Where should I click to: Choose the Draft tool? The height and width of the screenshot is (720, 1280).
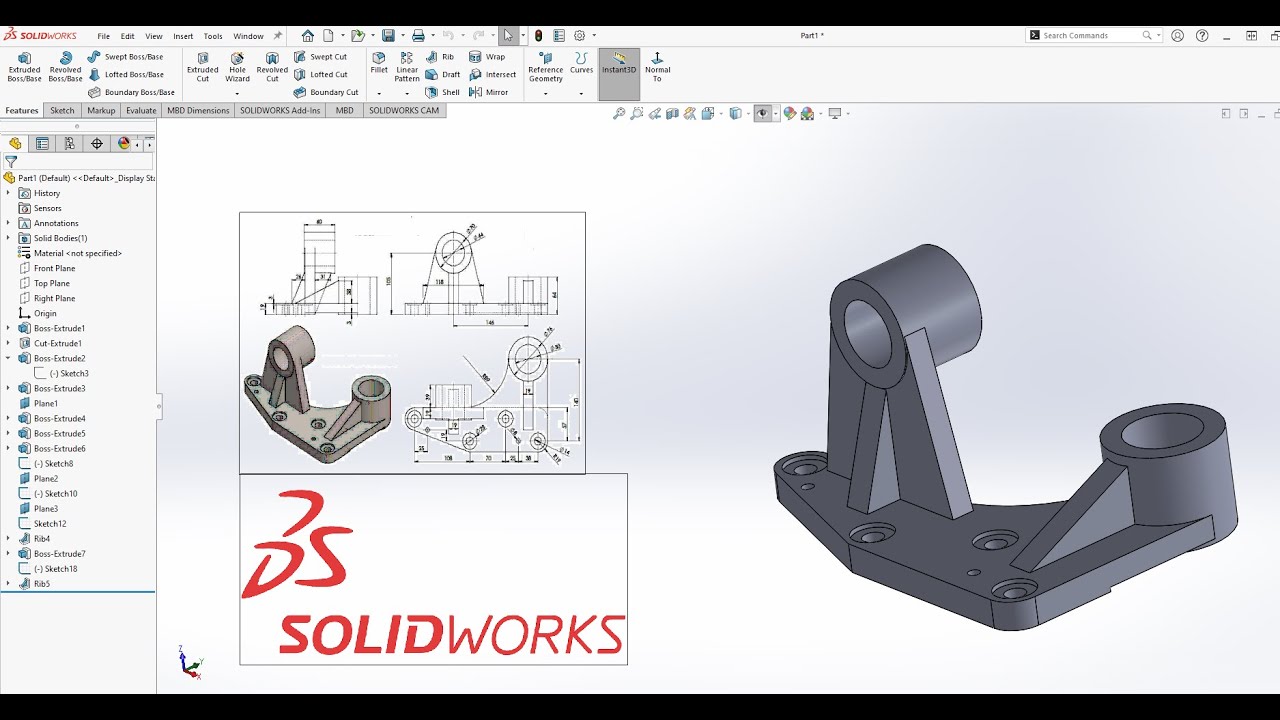(x=443, y=74)
